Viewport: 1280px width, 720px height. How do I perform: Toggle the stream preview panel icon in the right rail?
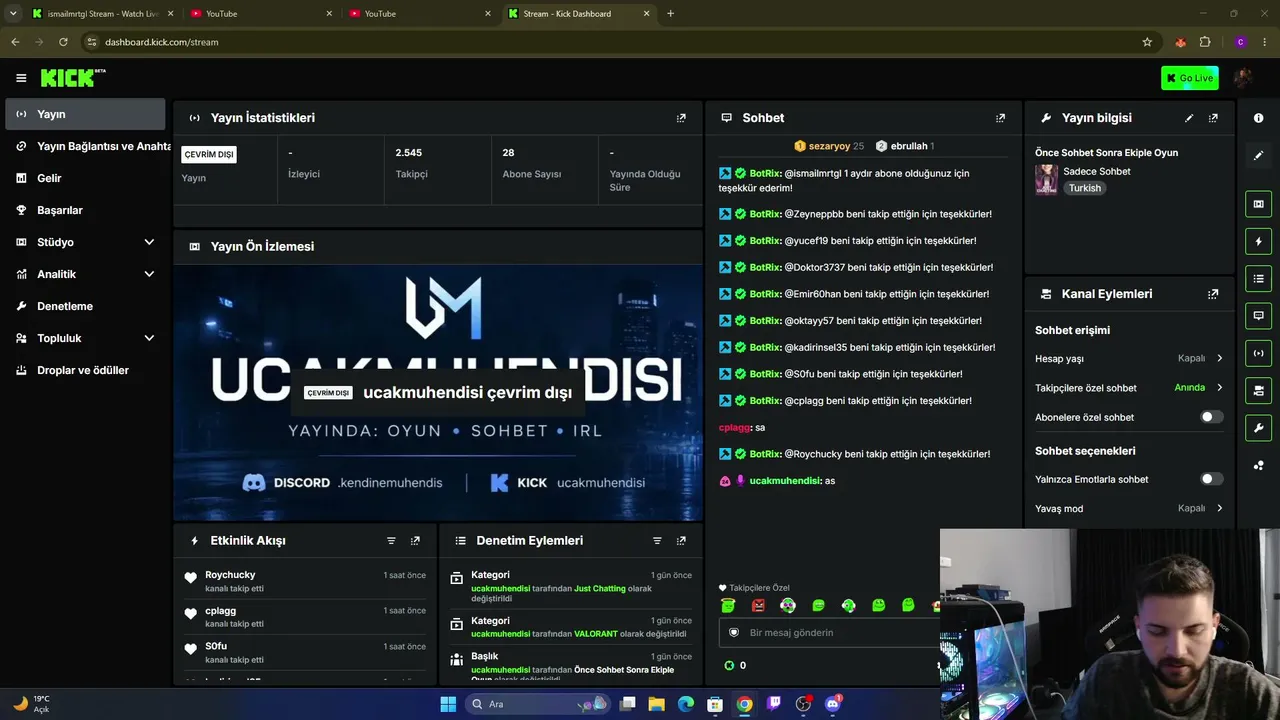tap(1258, 204)
